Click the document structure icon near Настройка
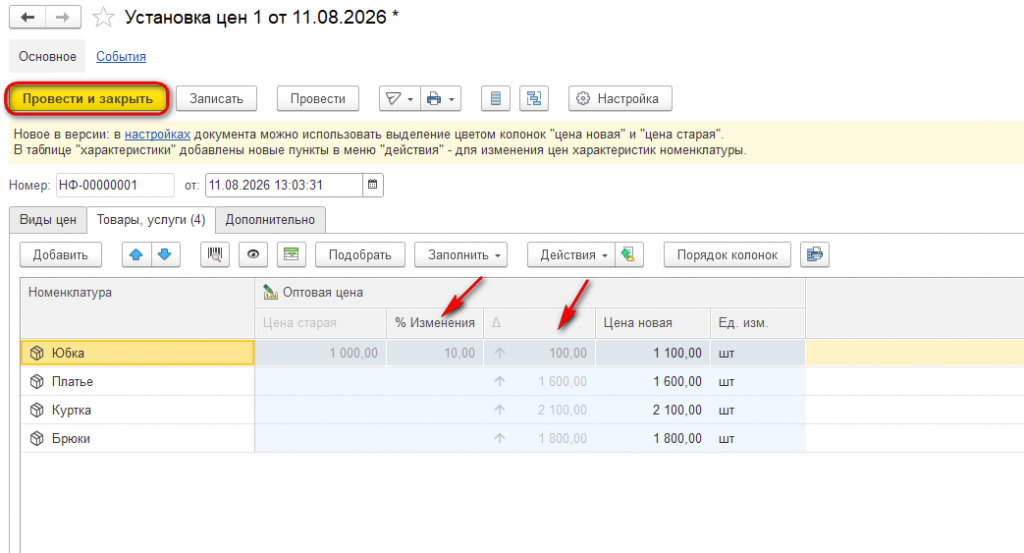The image size is (1024, 553). point(534,99)
